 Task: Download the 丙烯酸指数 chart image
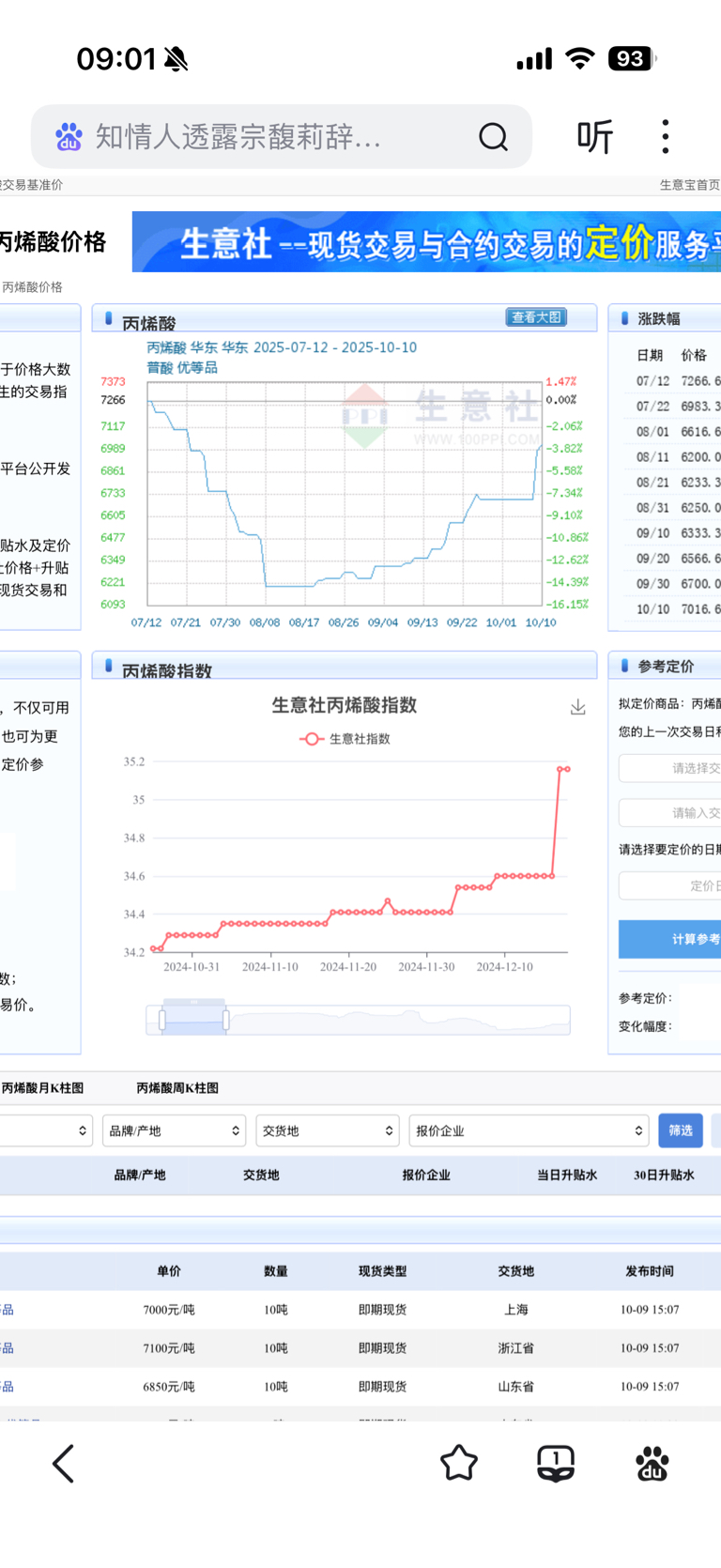tap(578, 707)
